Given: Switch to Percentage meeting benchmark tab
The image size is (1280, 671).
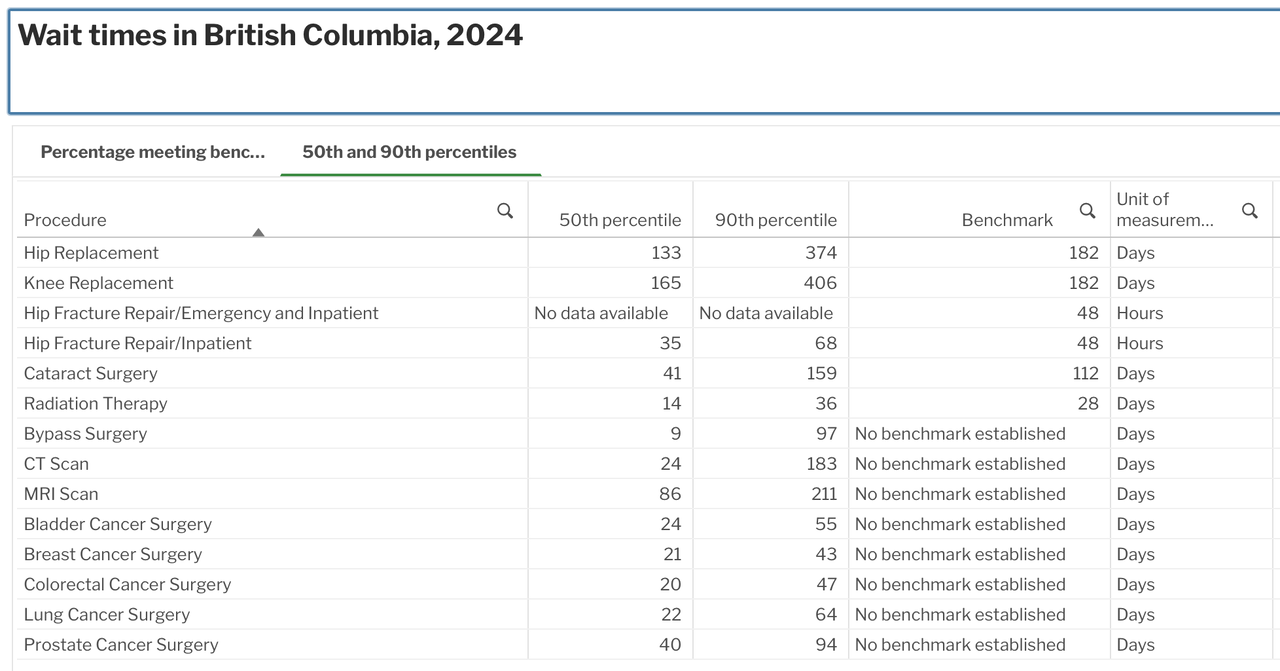Looking at the screenshot, I should pyautogui.click(x=153, y=152).
